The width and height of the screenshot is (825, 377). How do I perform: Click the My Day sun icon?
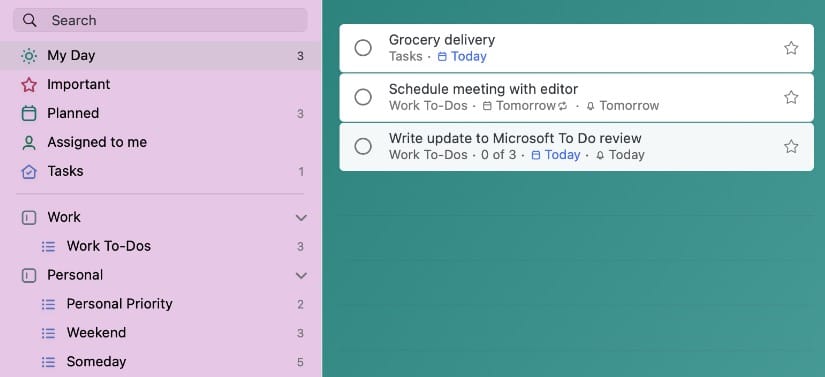coord(29,56)
